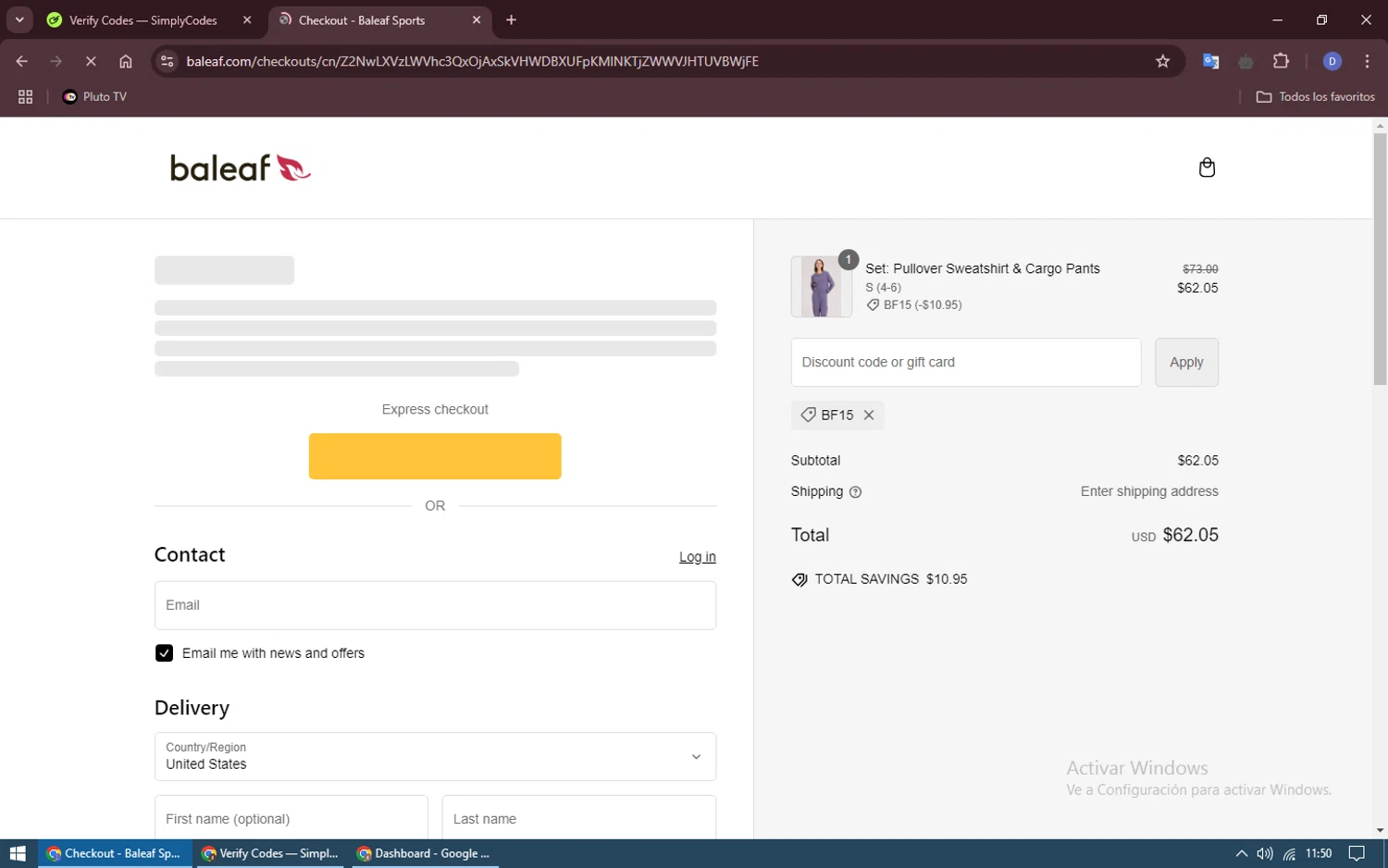
Task: Switch to the Verify Codes — SimplyCodes tab
Action: point(143,20)
